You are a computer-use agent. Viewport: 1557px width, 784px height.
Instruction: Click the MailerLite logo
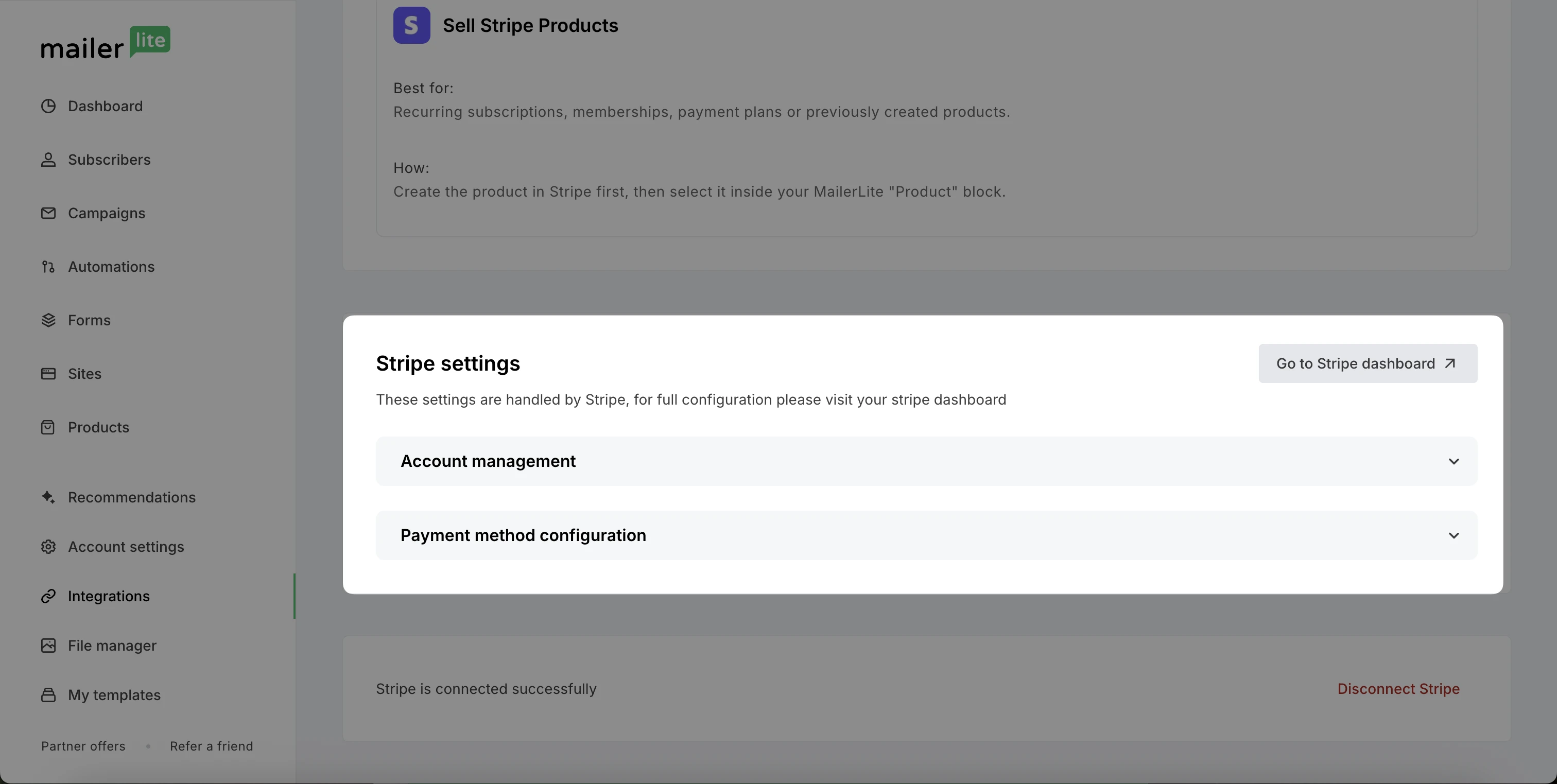click(x=105, y=43)
